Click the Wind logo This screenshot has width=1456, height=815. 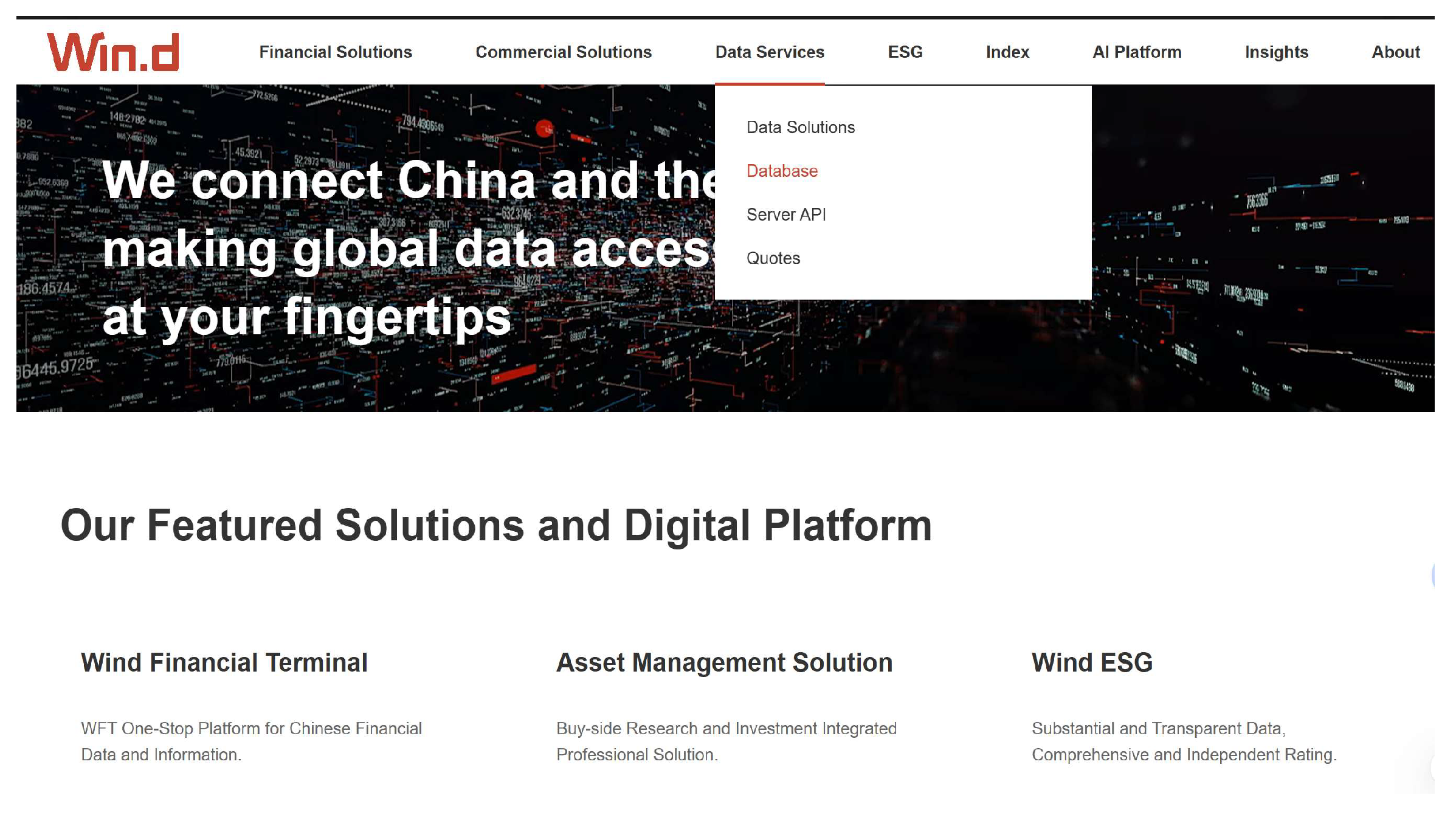click(113, 52)
